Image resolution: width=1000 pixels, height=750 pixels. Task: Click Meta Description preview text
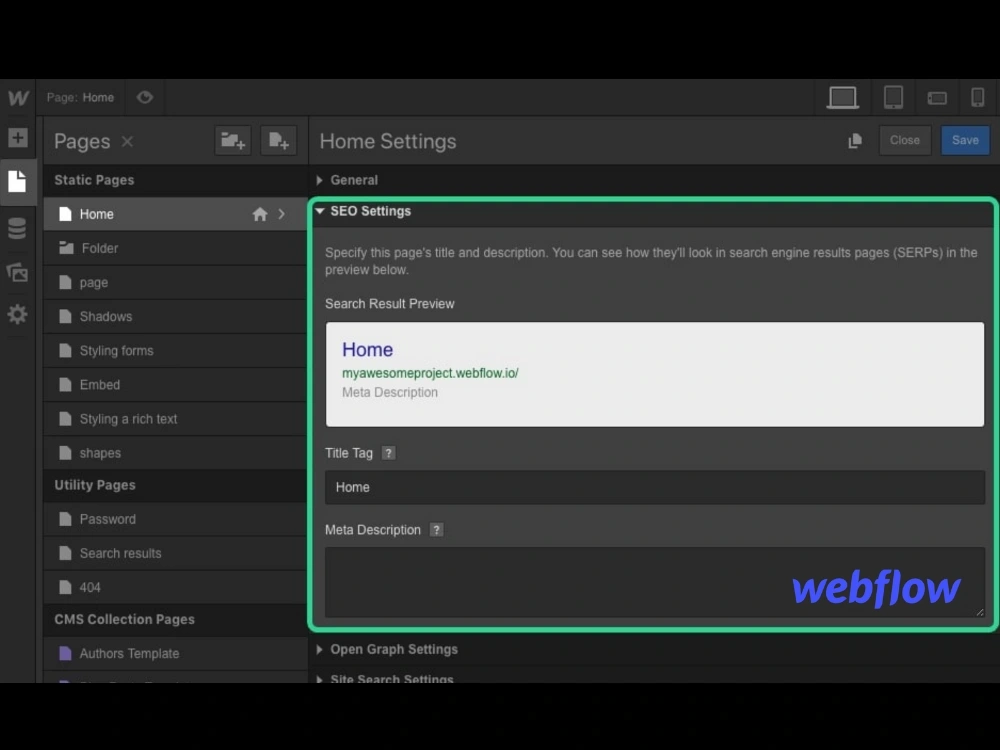(390, 393)
